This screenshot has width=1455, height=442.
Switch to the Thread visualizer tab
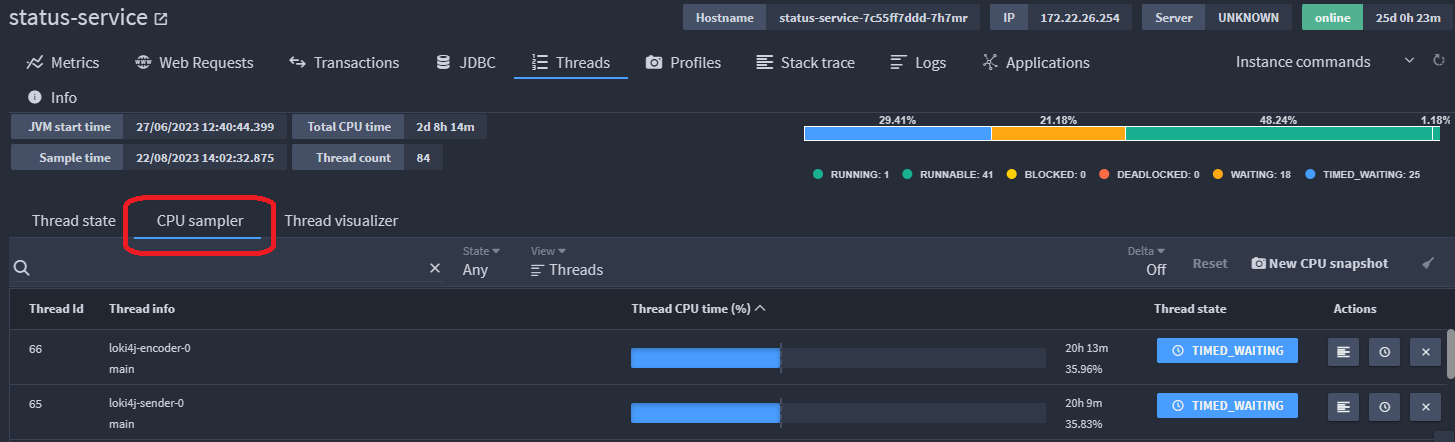coord(341,221)
